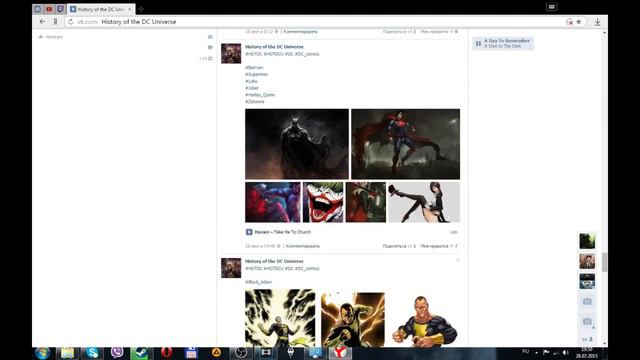Pause the A Day To Remember track
The image size is (640, 360).
478,43
